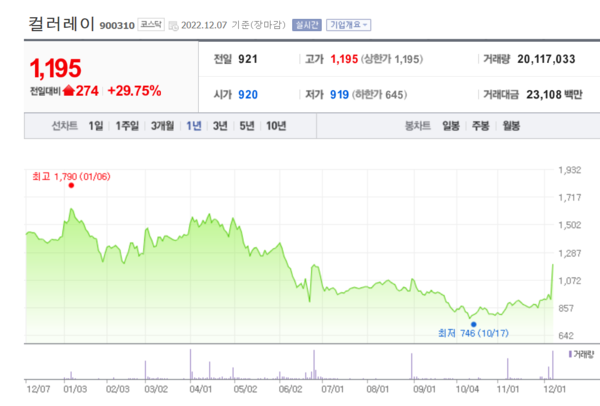This screenshot has width=600, height=406.
Task: Click the 전일 value 921
Action: point(248,59)
